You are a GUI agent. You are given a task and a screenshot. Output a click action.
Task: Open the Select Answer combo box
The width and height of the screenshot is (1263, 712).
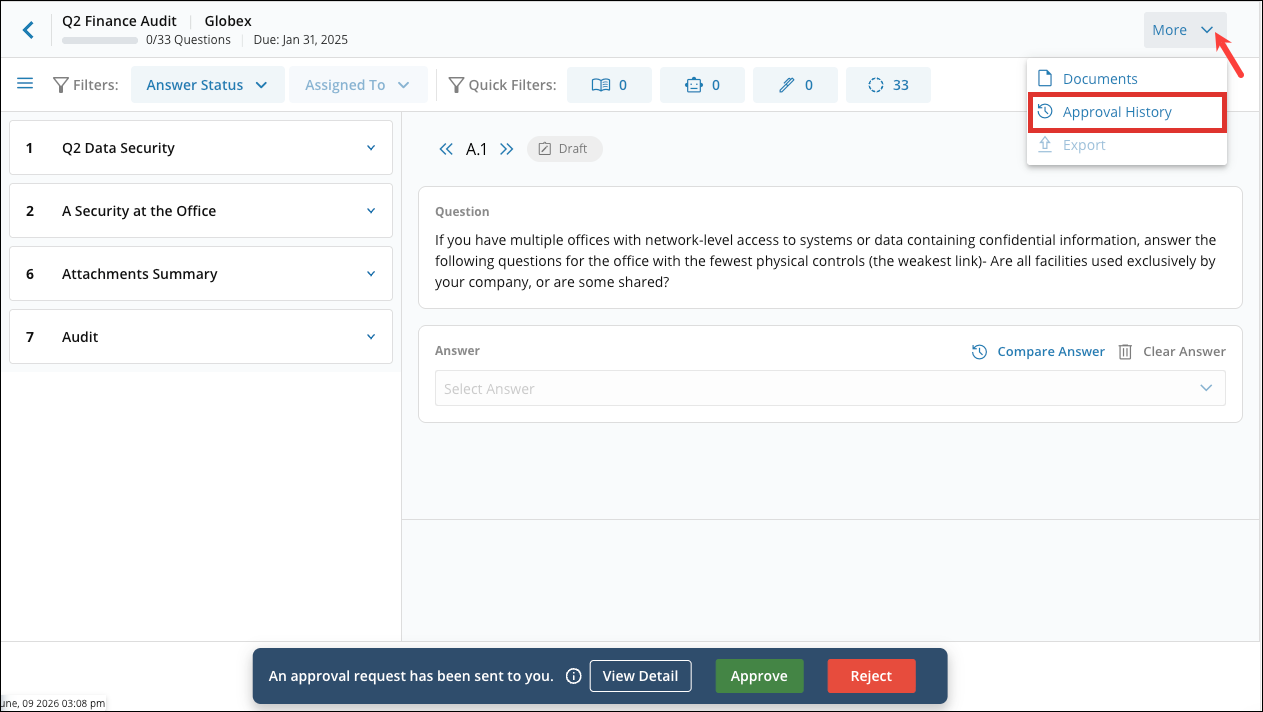(830, 388)
